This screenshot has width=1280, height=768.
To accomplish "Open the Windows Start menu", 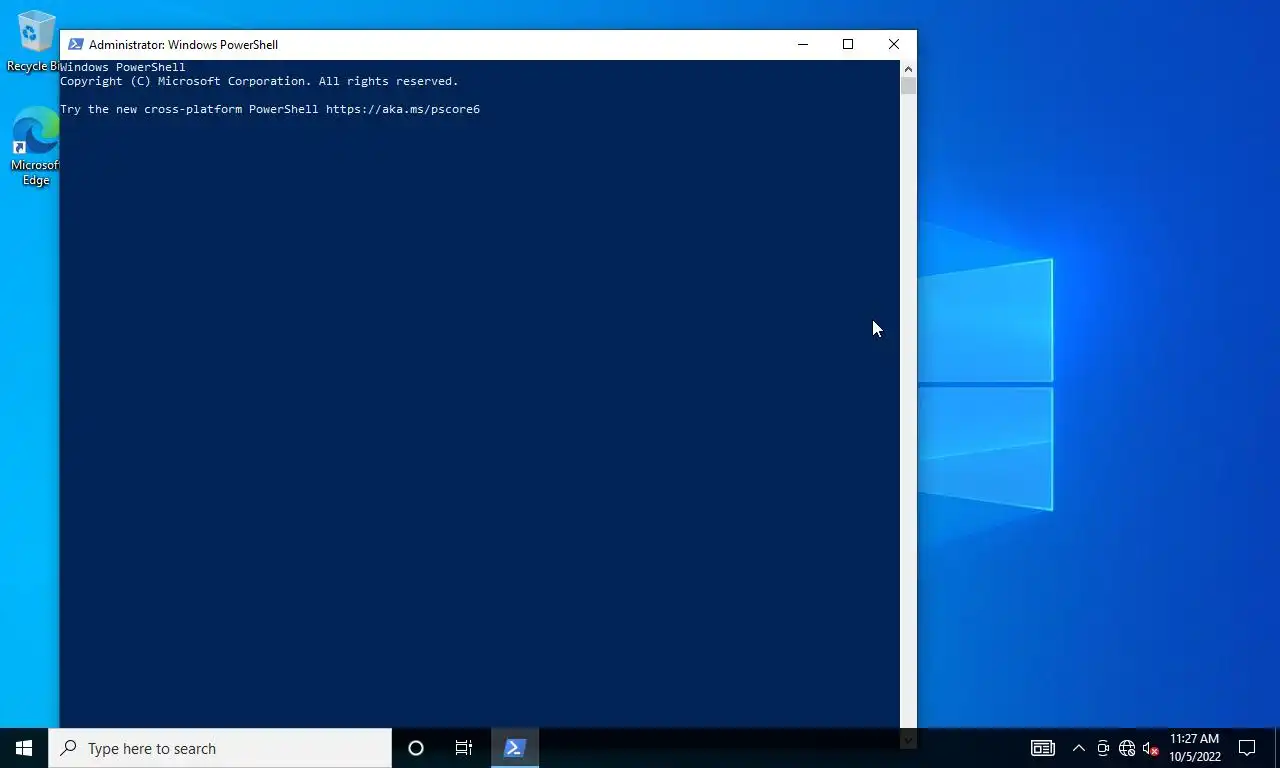I will pos(24,748).
